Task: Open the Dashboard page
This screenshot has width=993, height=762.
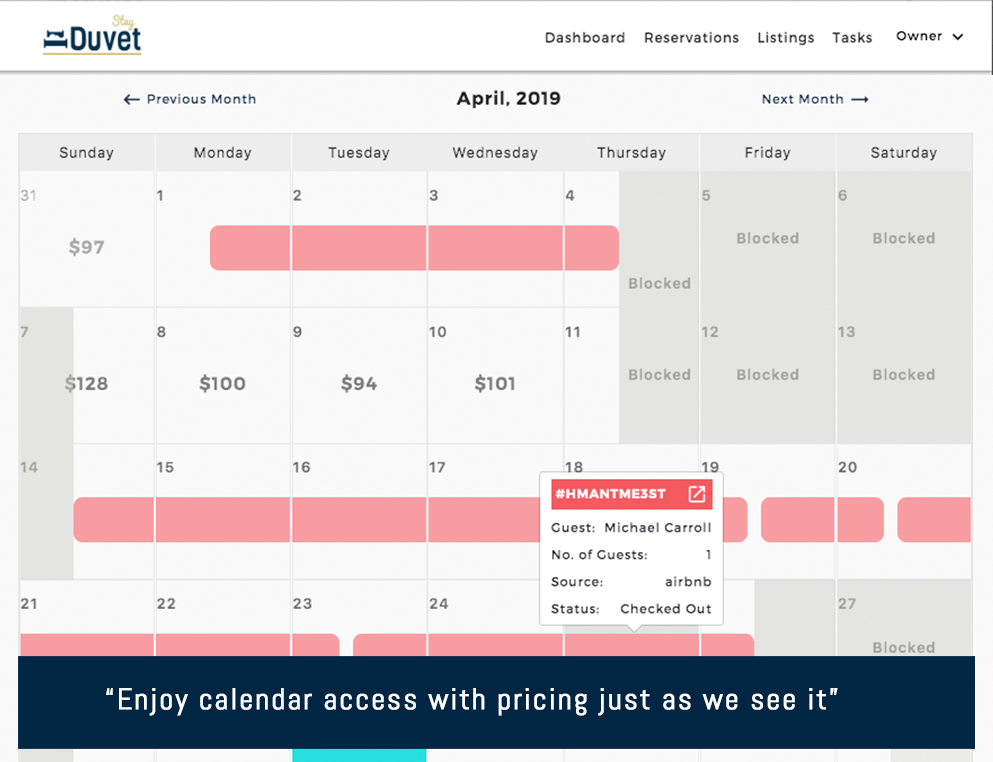Action: 584,38
